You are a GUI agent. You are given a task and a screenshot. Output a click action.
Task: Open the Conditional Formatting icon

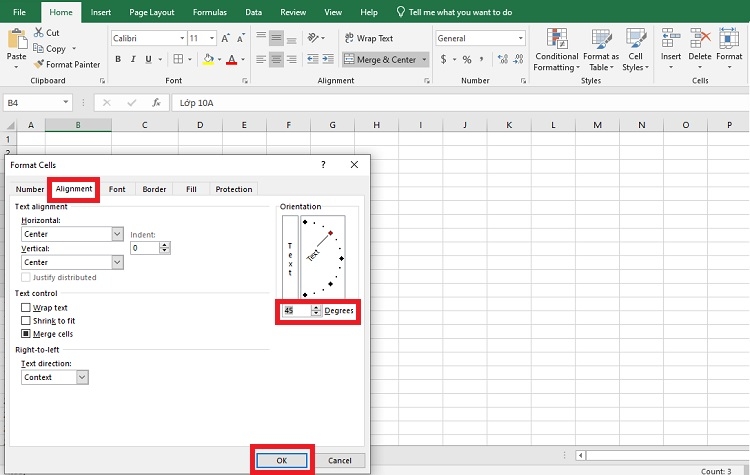tap(557, 39)
